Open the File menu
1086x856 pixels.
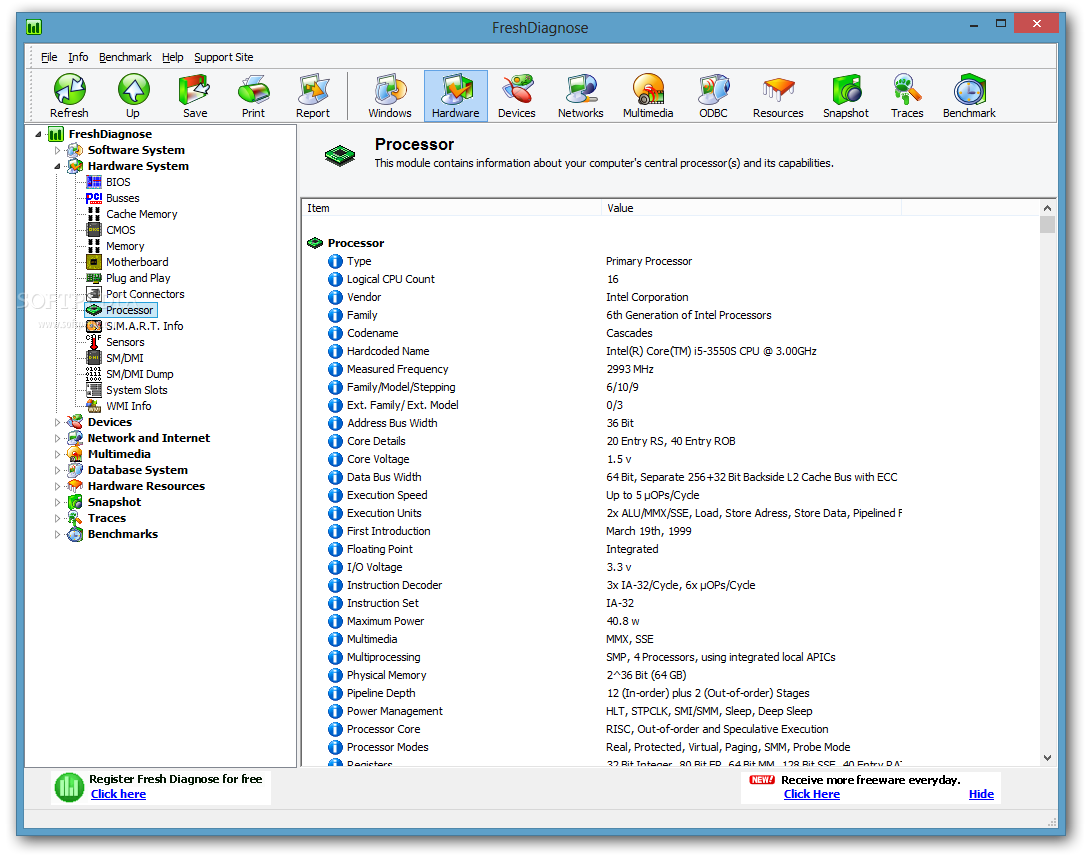tap(48, 57)
